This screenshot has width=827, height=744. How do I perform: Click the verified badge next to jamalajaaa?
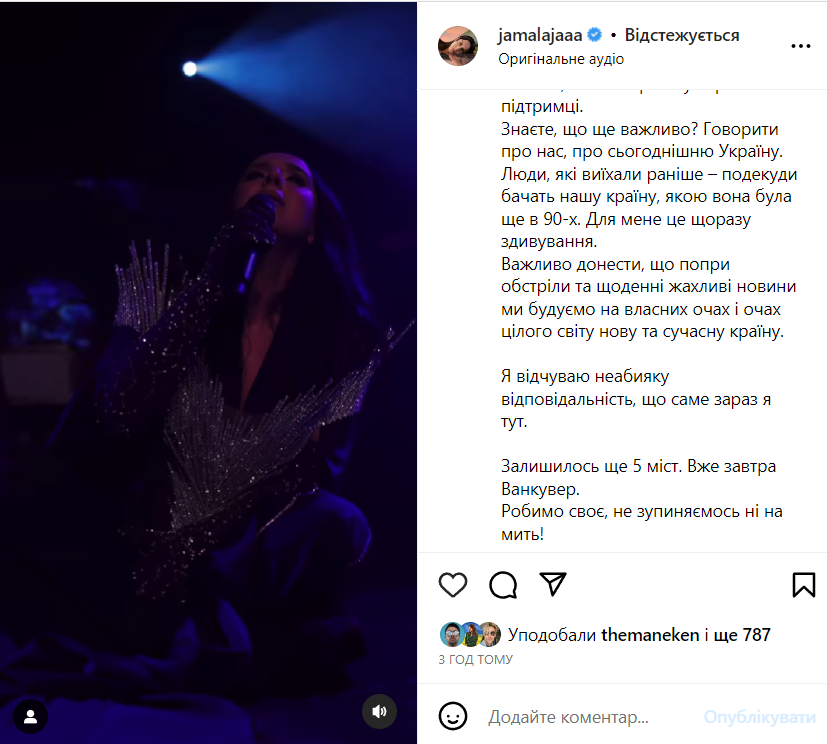coord(594,35)
